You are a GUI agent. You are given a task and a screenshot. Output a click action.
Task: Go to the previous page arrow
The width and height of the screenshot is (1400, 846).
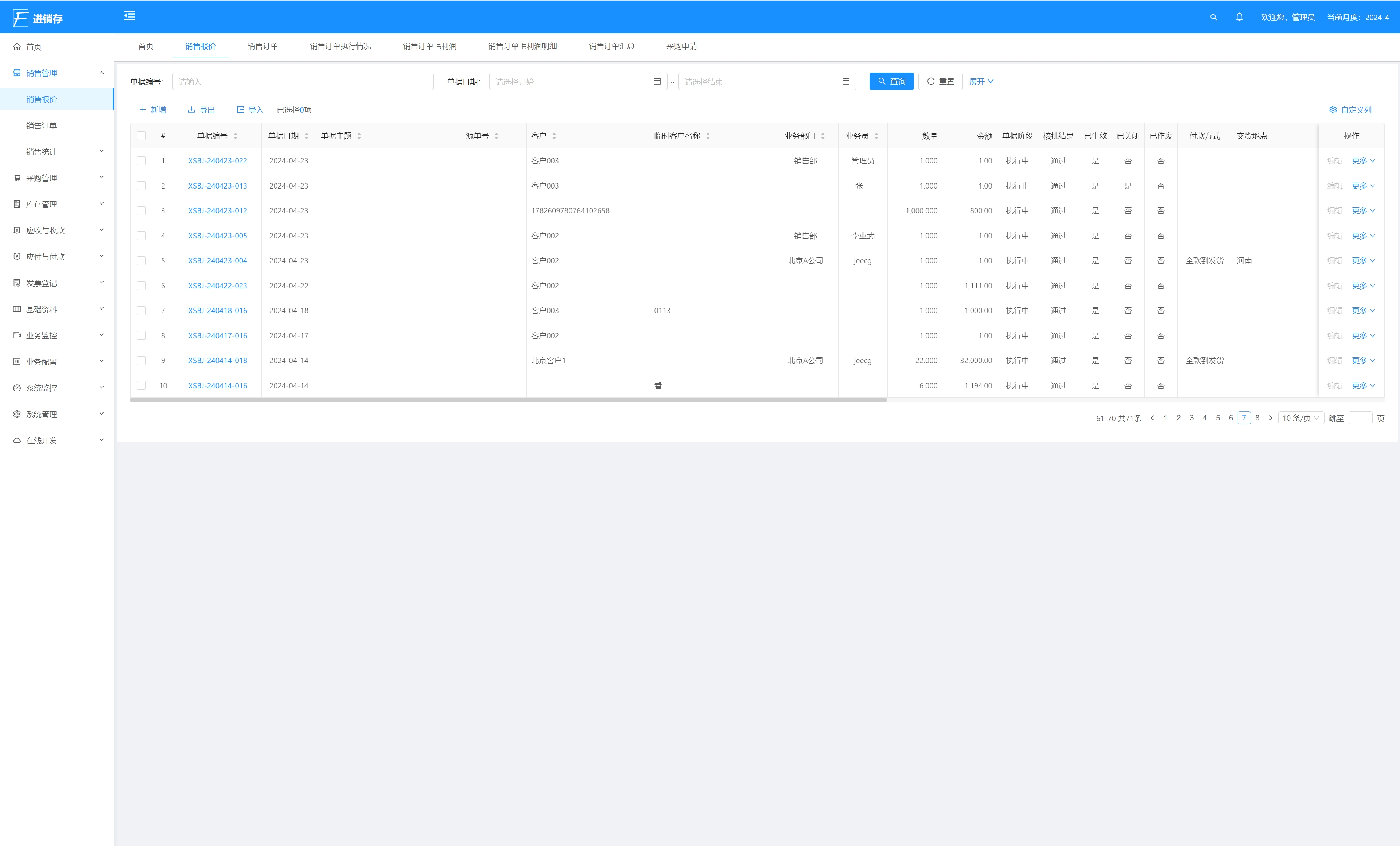point(1152,418)
